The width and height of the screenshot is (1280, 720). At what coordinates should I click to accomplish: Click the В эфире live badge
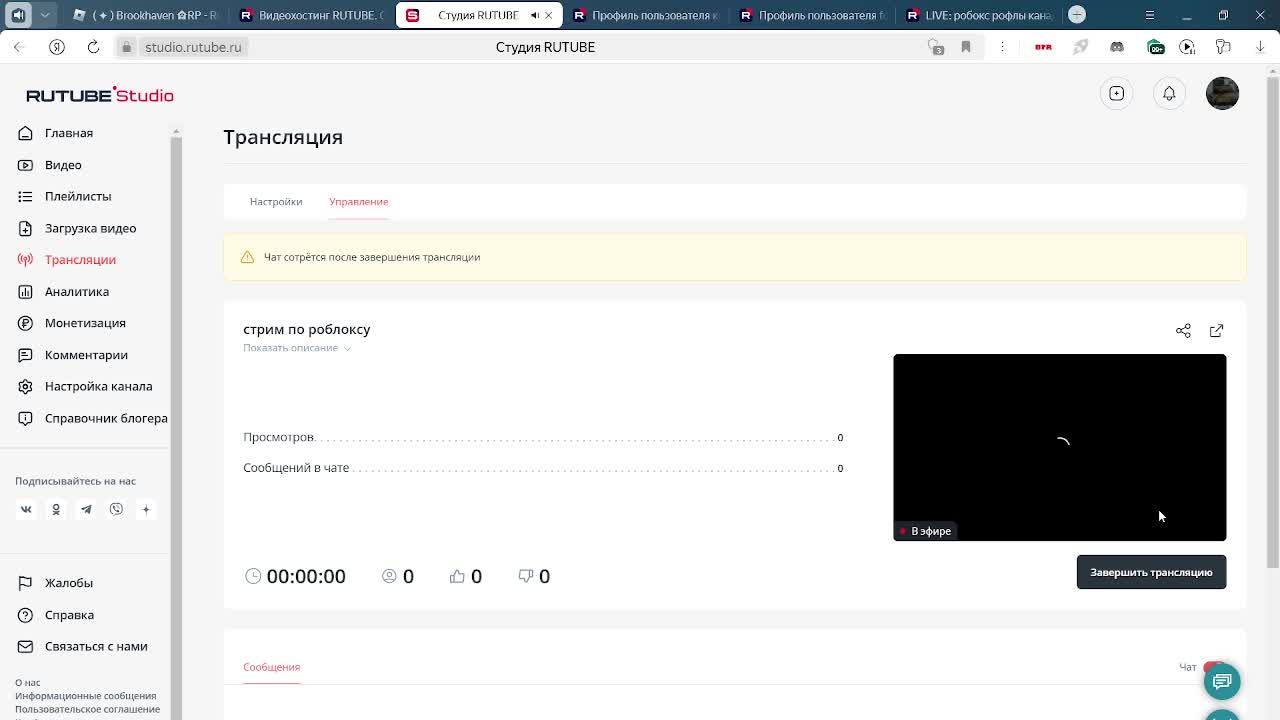[x=925, y=531]
